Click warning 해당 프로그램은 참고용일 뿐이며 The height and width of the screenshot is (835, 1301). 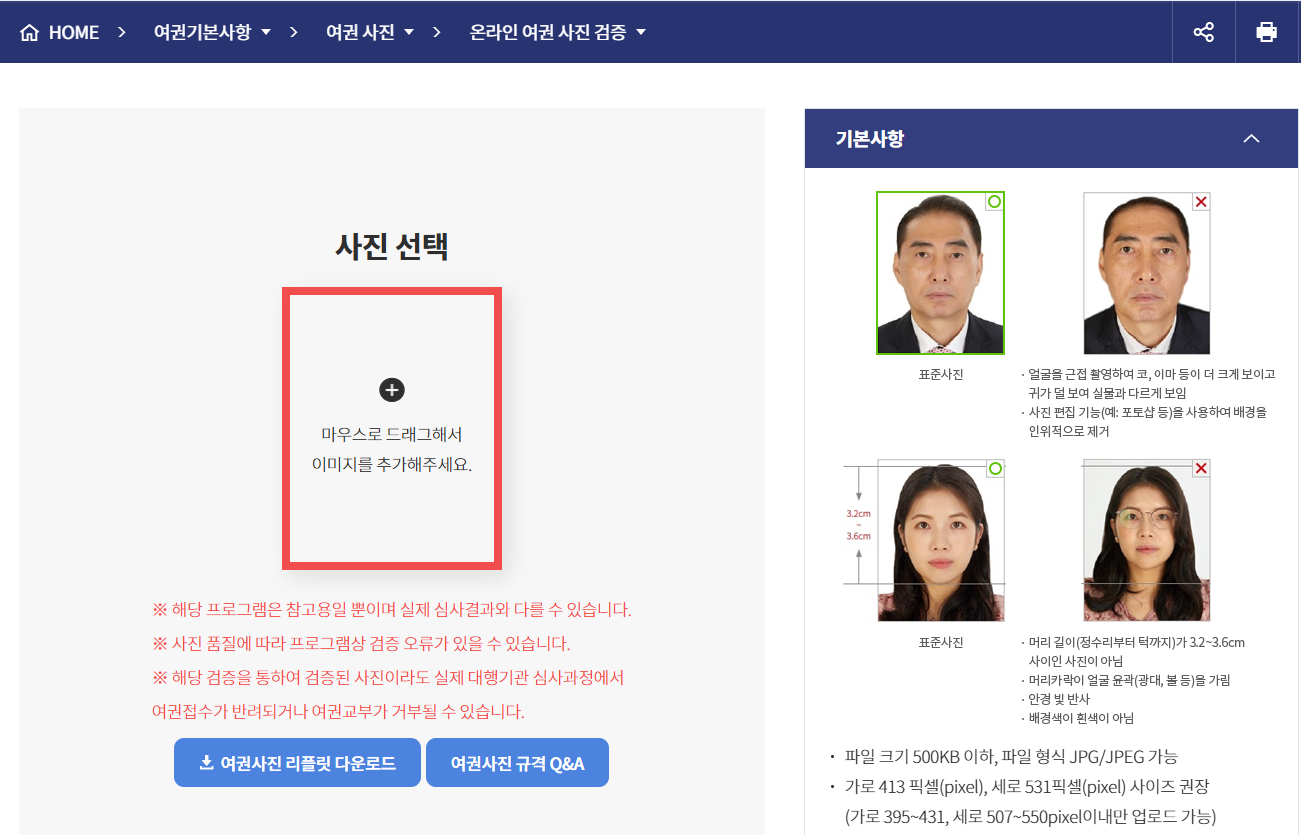click(x=392, y=610)
